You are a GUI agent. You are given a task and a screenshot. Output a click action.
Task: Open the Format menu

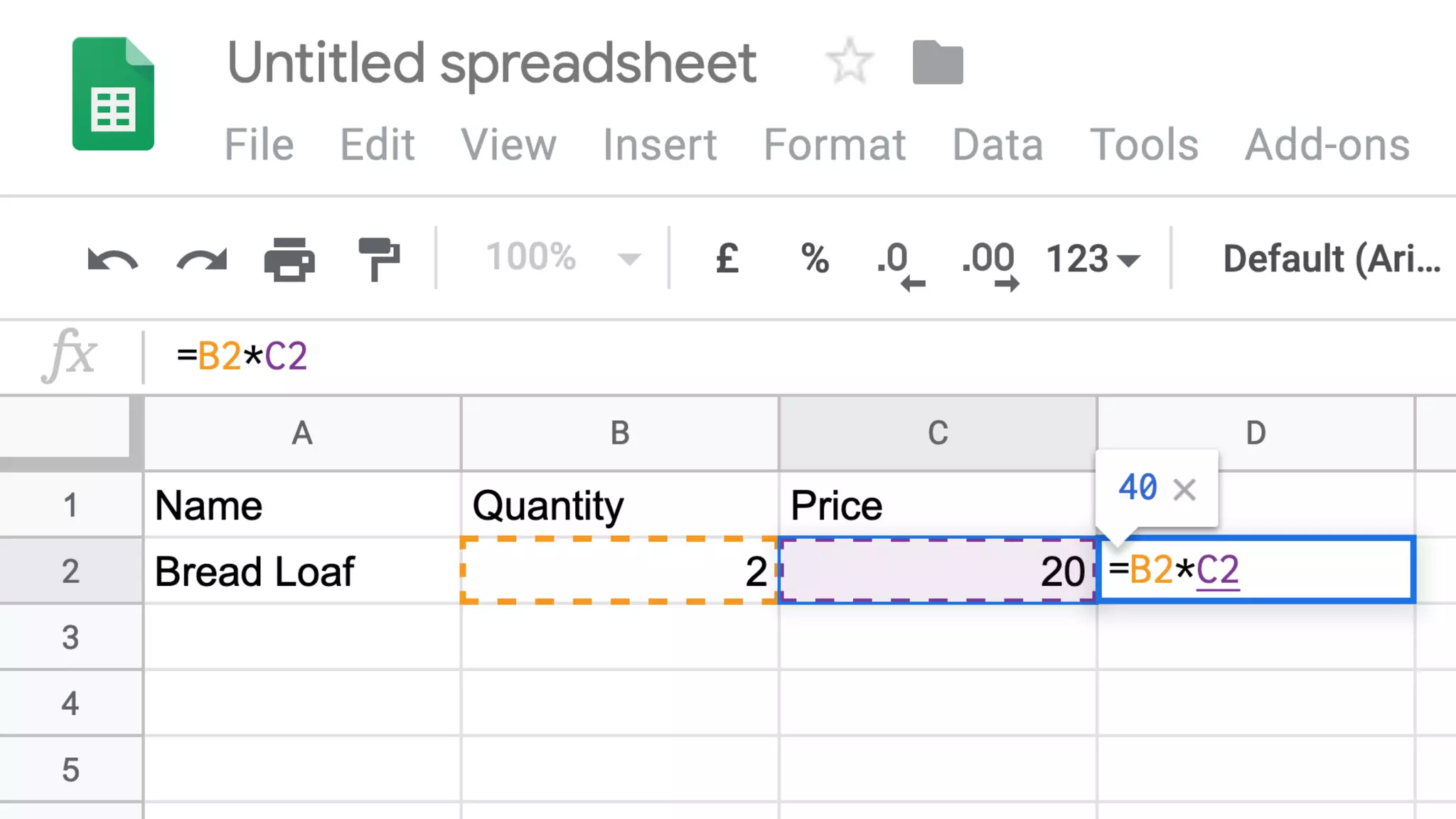coord(835,145)
